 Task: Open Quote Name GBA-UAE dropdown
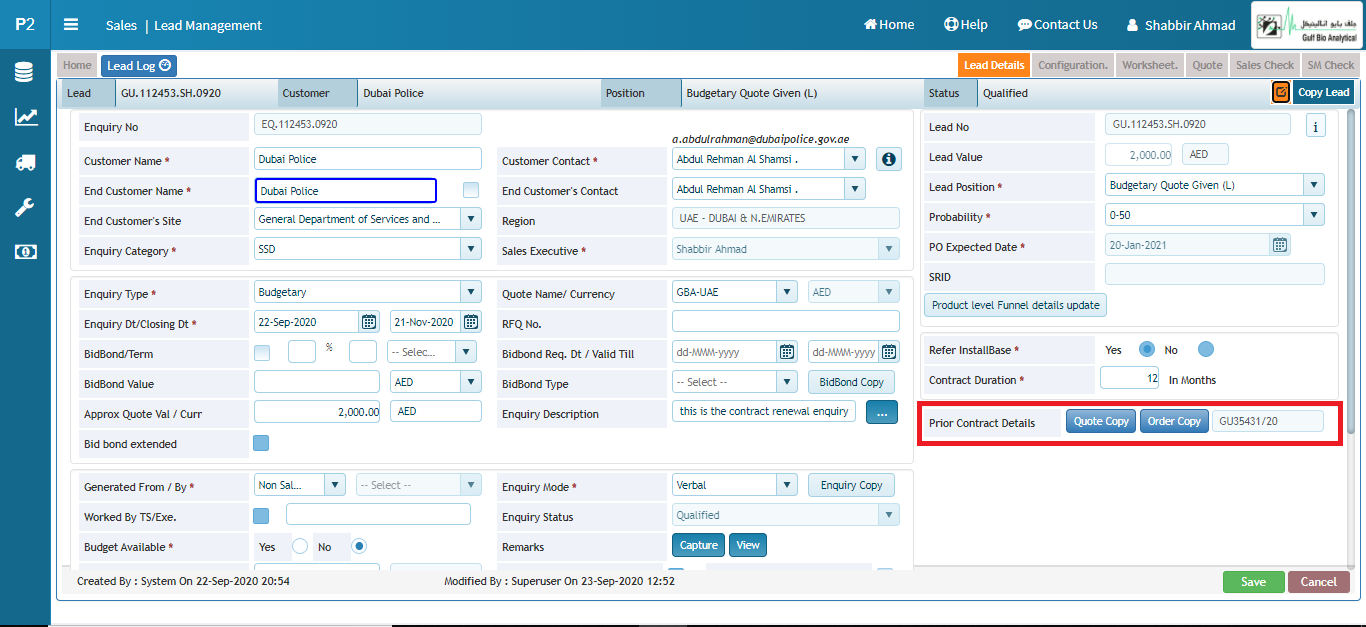pyautogui.click(x=787, y=292)
